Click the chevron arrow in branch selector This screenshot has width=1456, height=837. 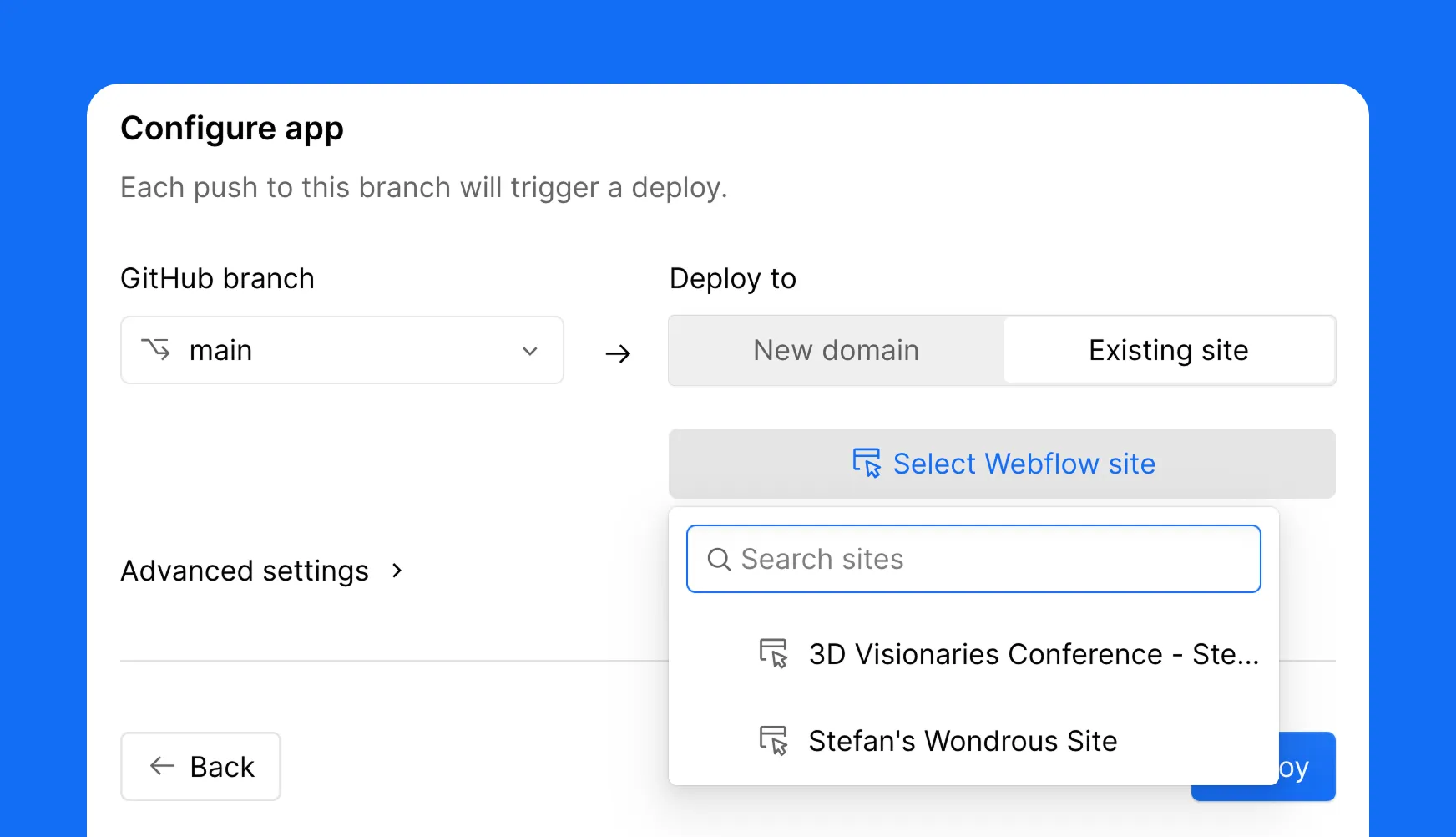529,351
